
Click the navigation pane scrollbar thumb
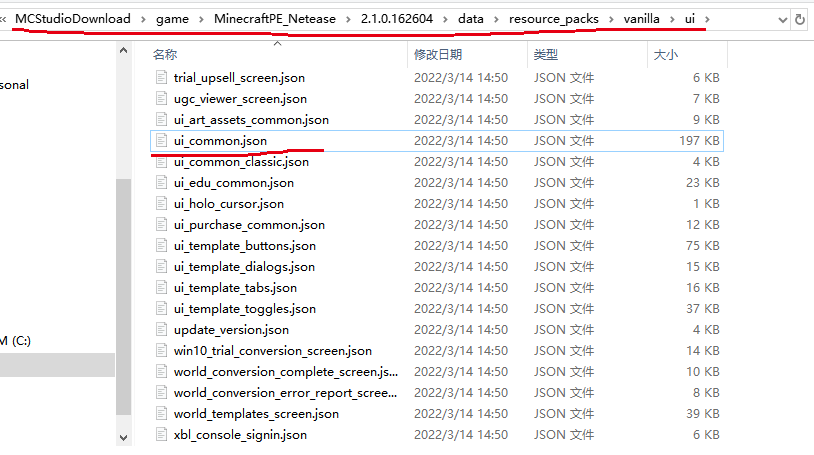124,297
